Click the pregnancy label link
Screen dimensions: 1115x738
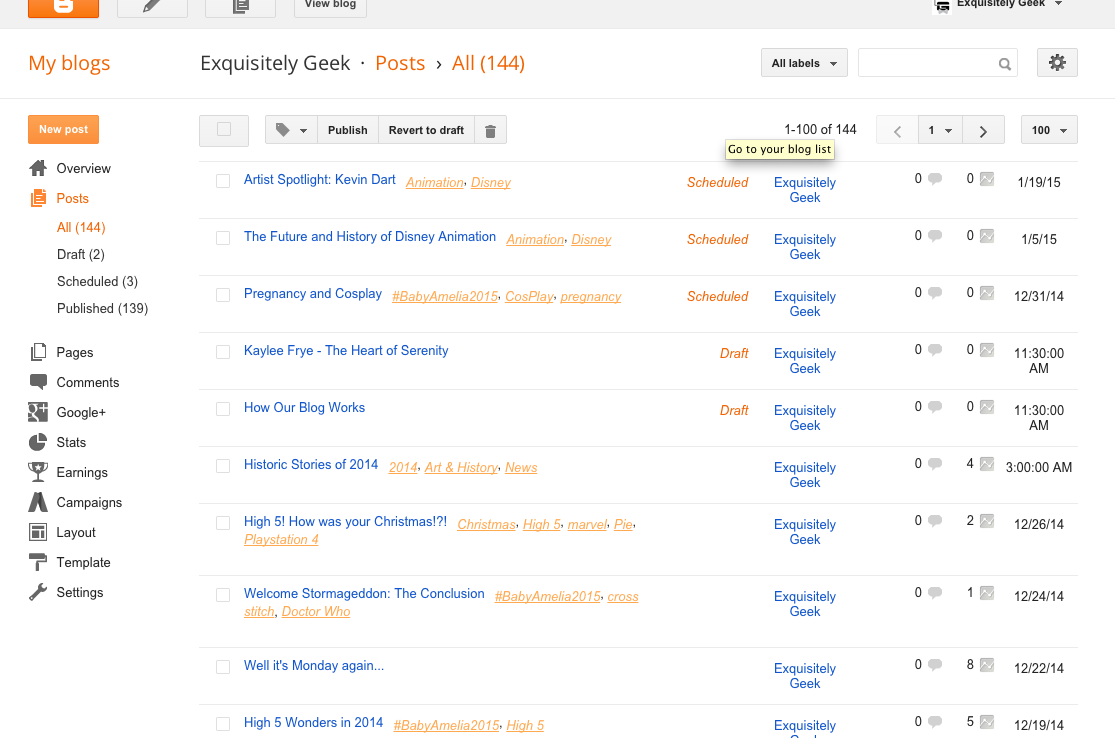coord(590,296)
